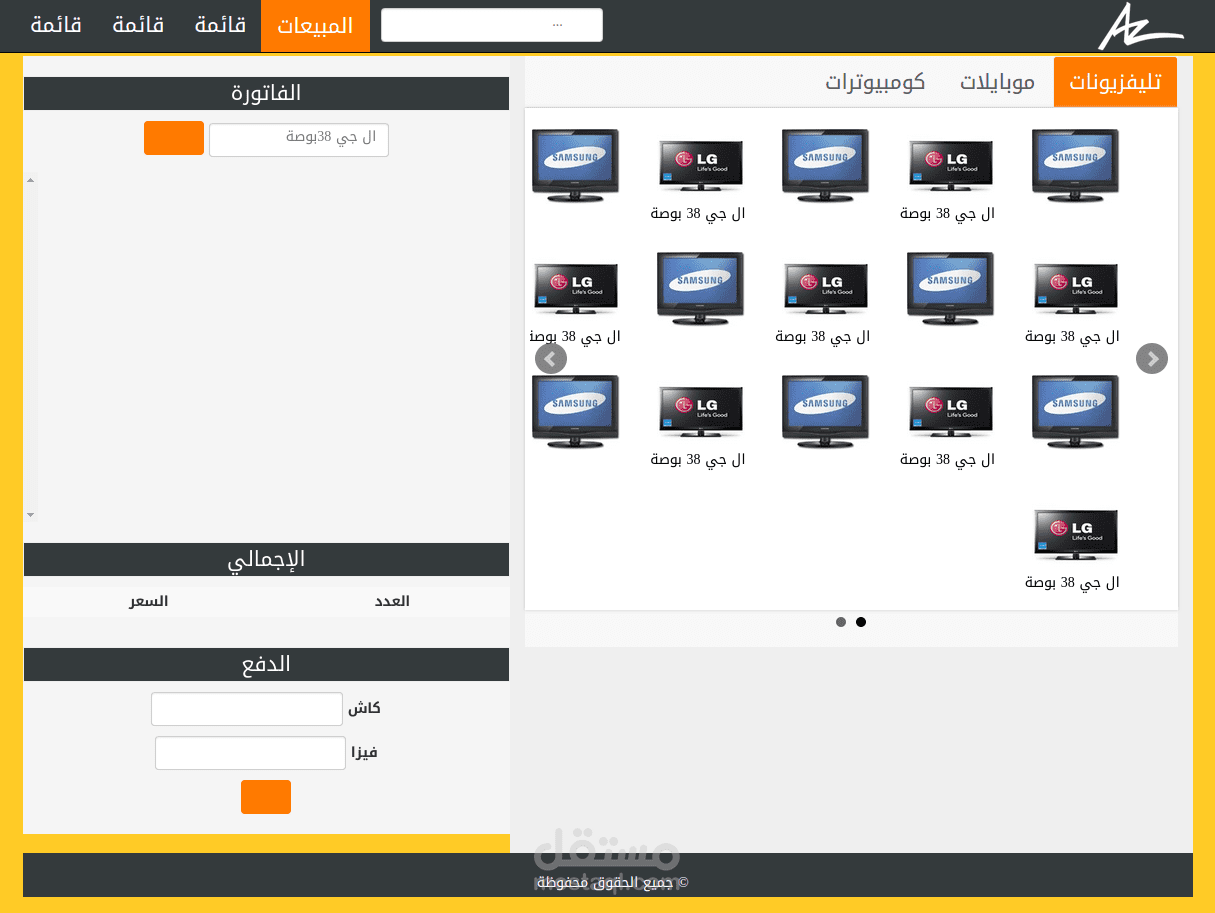This screenshot has height=913, width=1215.
Task: Open the leftmost قائمة menu
Action: pyautogui.click(x=57, y=26)
